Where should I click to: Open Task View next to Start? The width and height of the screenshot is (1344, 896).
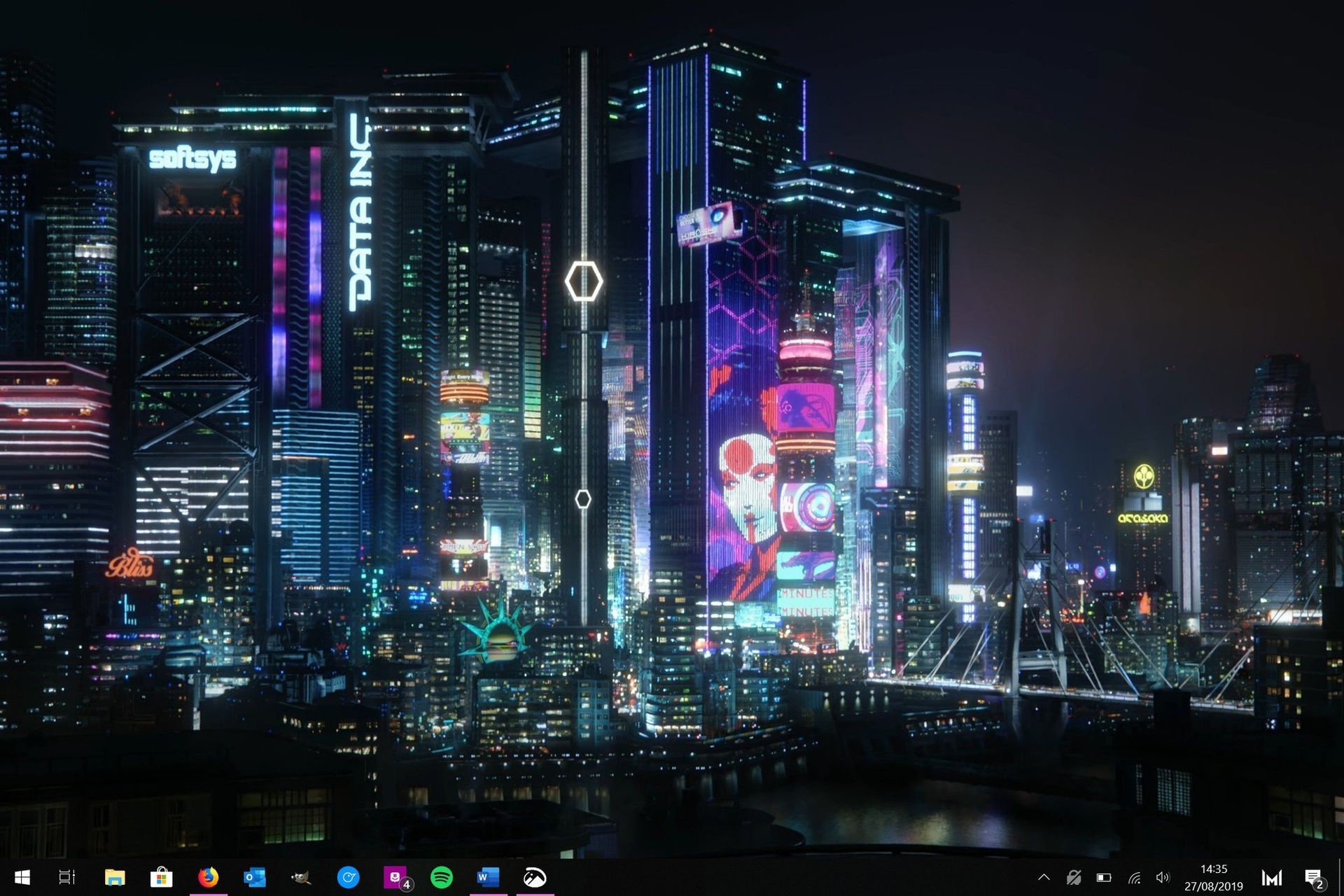[x=66, y=876]
